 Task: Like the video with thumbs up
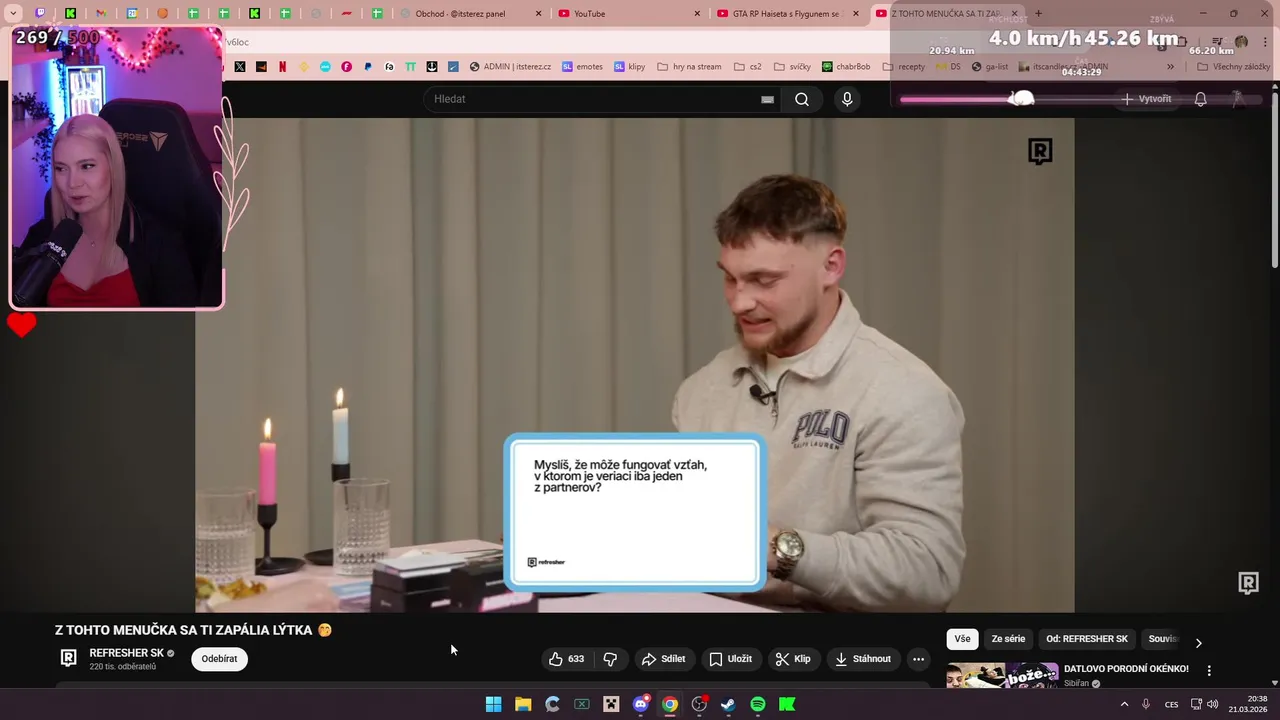566,659
